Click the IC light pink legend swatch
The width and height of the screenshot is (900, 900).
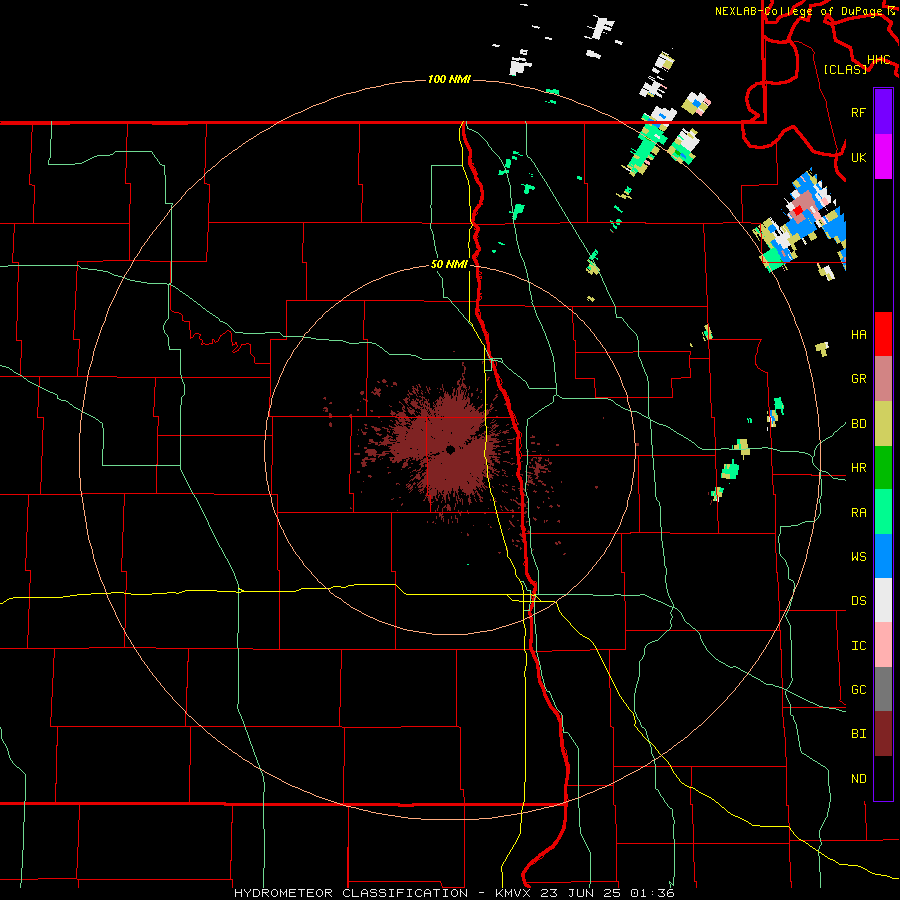point(883,645)
